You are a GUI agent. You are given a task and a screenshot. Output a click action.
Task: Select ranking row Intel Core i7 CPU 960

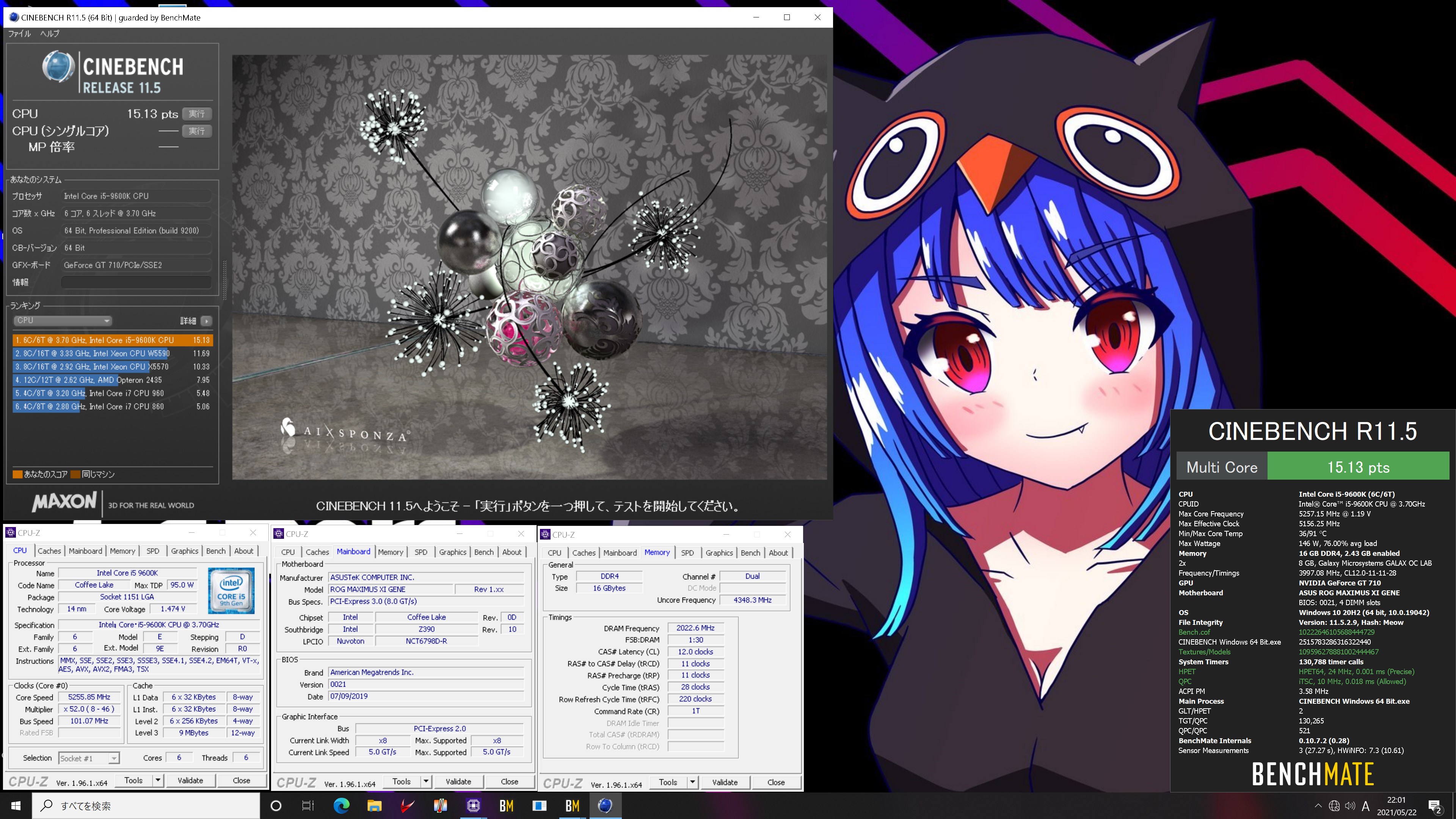(113, 393)
